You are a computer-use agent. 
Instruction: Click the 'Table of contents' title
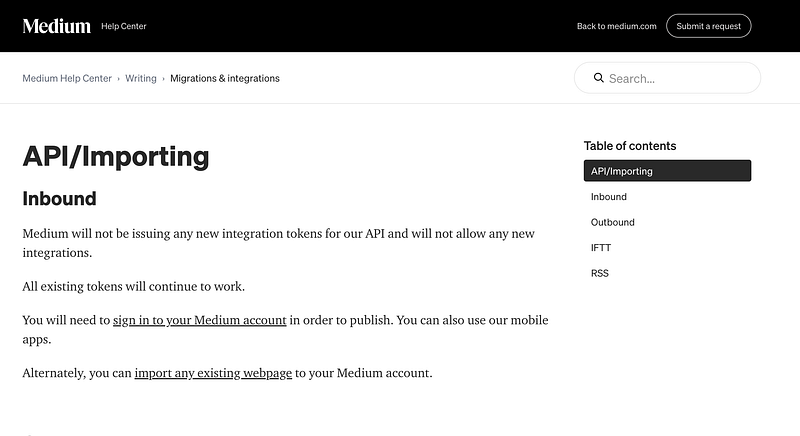630,146
